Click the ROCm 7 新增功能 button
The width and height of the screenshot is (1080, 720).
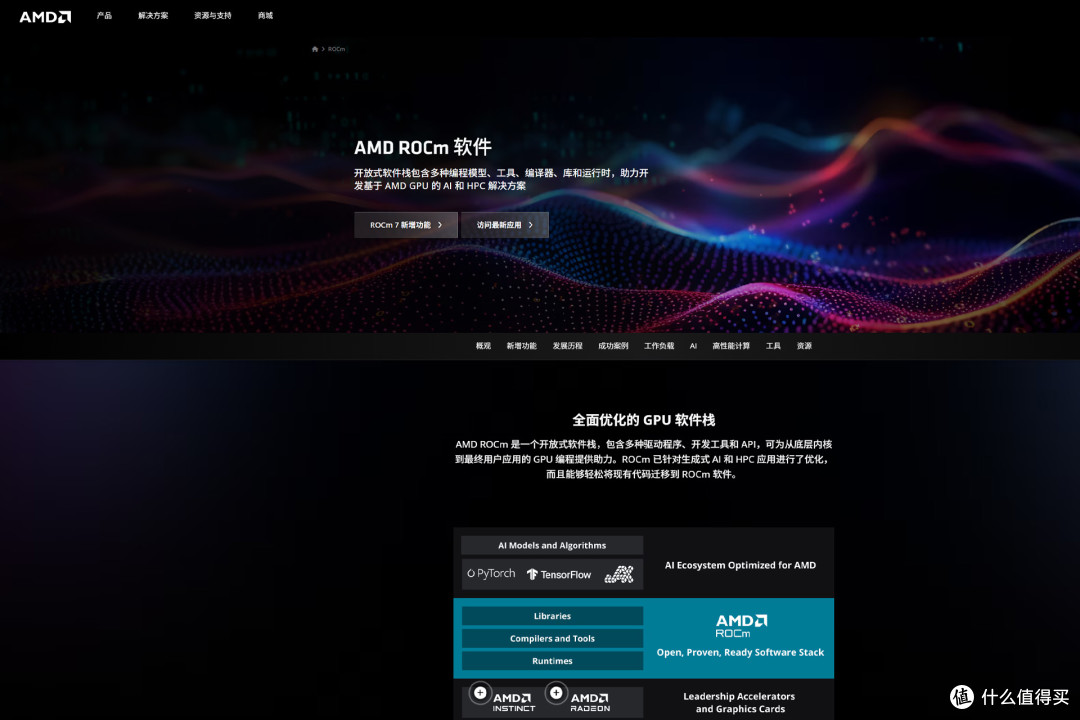point(406,225)
